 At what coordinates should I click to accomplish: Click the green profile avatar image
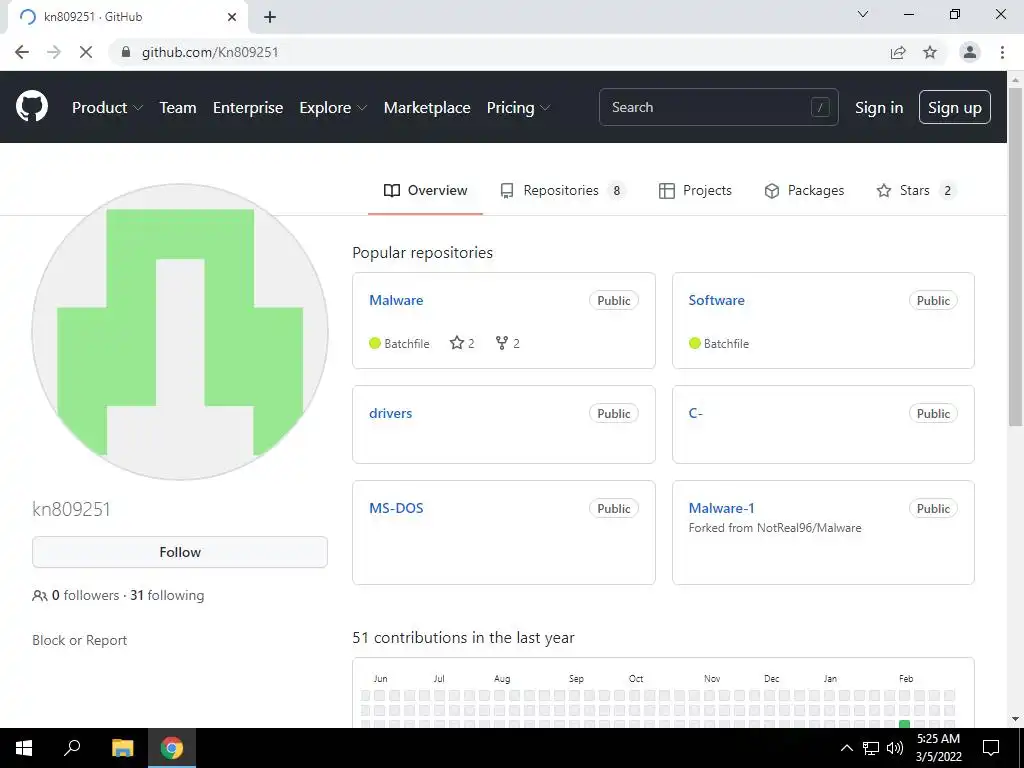click(x=180, y=332)
